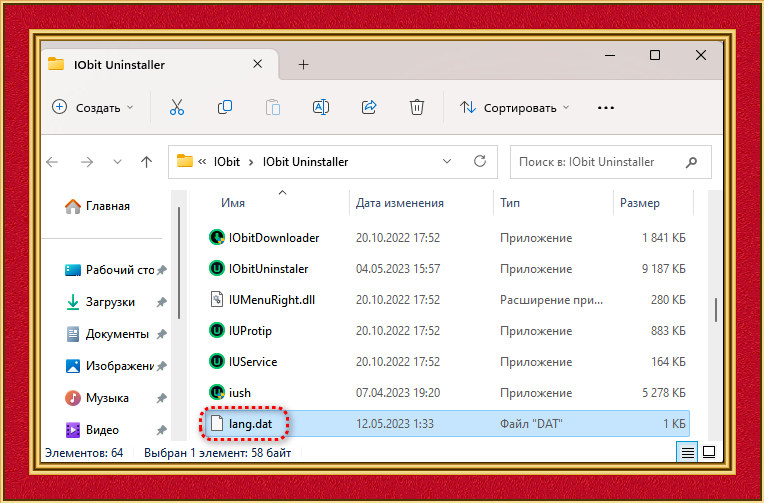This screenshot has height=503, width=764.
Task: Unpin Музыка using its pin icon
Action: pyautogui.click(x=161, y=398)
